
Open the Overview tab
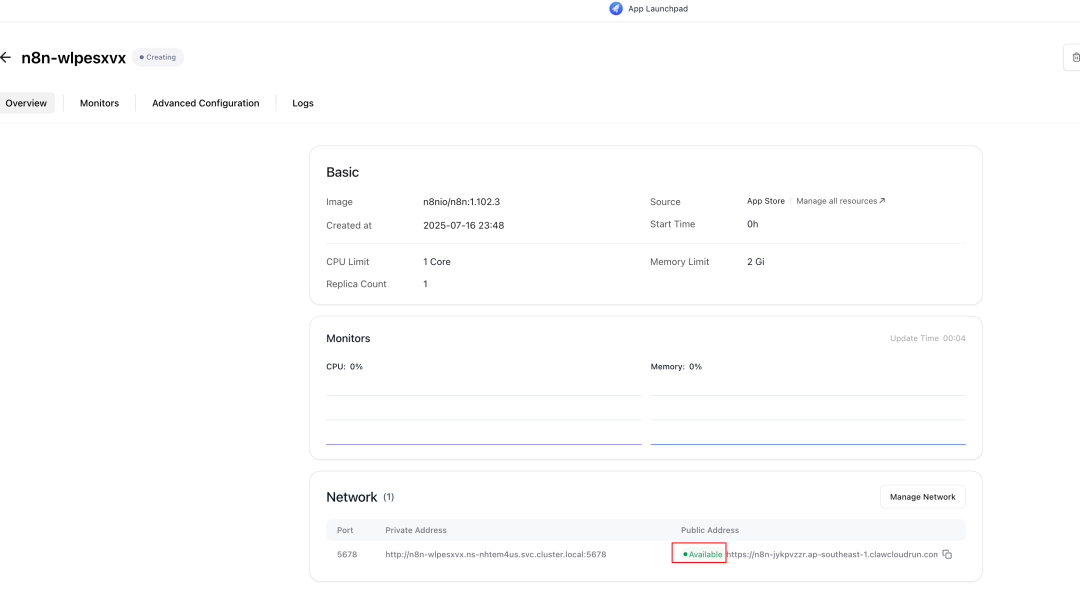(x=26, y=103)
